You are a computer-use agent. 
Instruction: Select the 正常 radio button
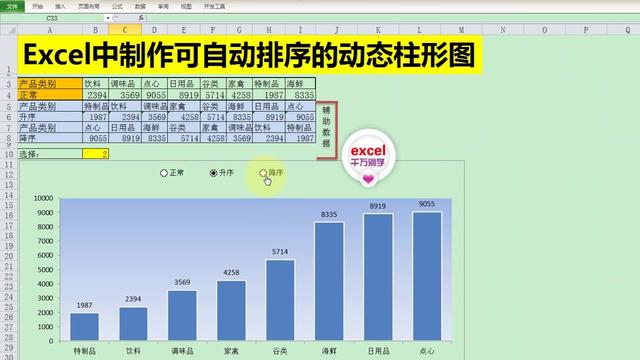point(164,173)
